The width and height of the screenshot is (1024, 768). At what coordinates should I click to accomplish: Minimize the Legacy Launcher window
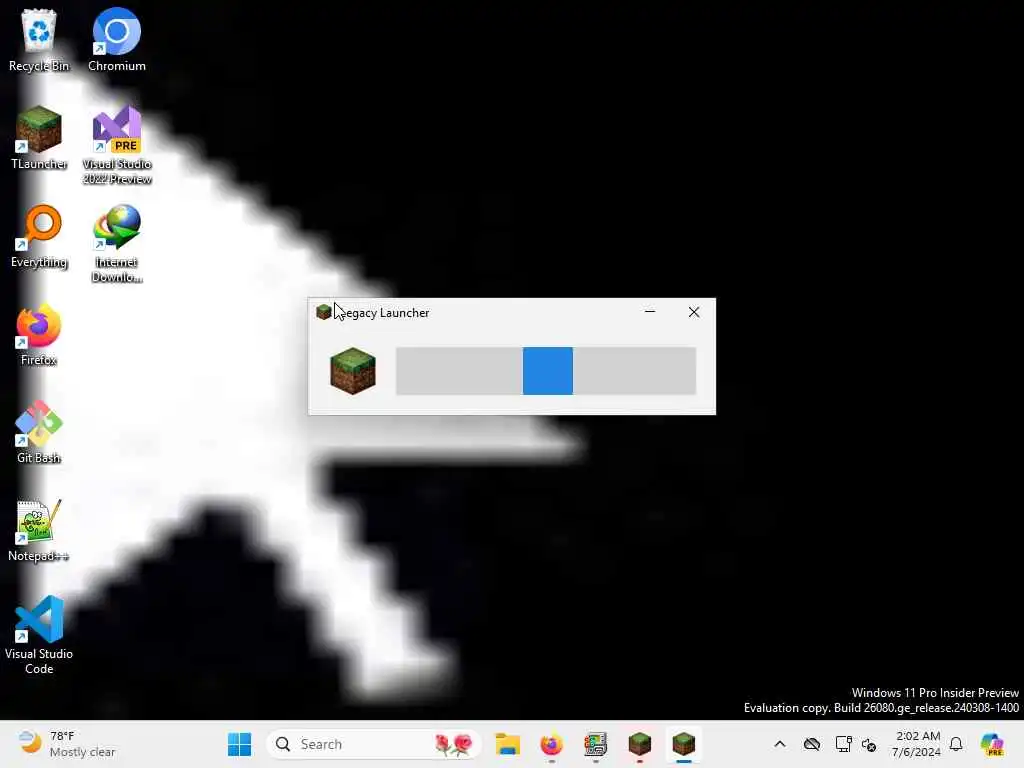(650, 312)
